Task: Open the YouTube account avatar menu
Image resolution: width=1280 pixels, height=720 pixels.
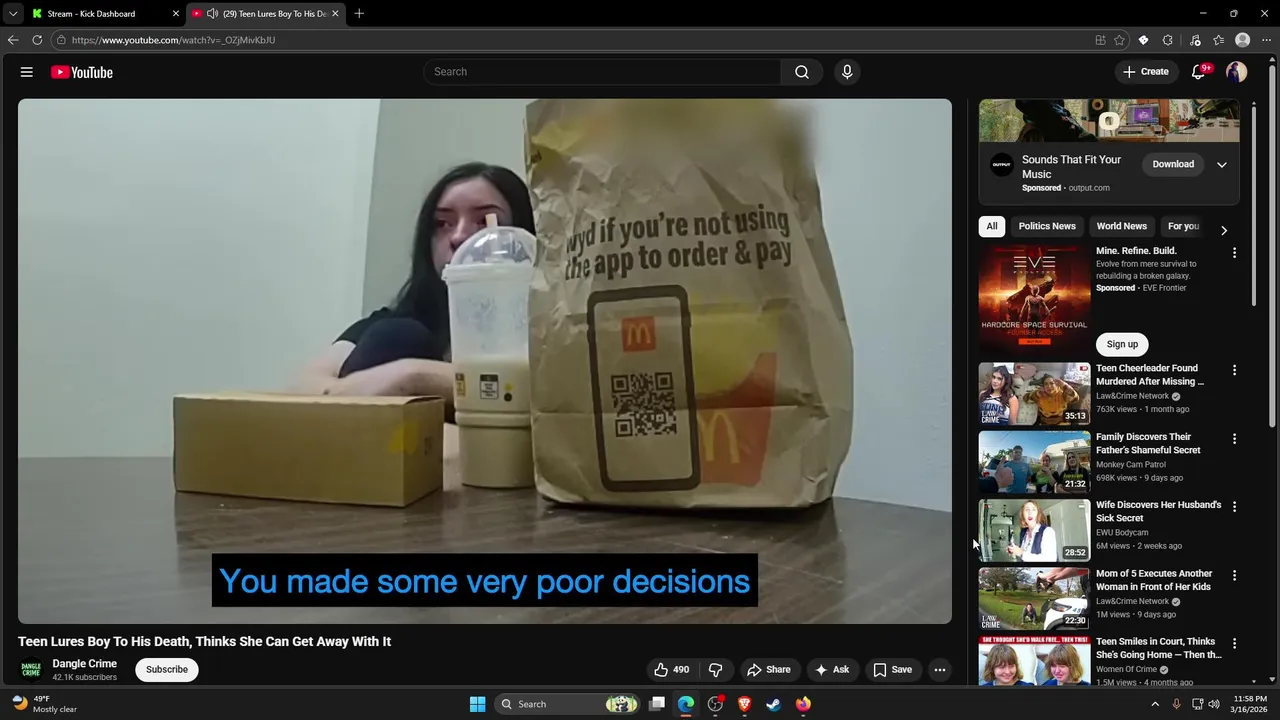Action: coord(1236,72)
